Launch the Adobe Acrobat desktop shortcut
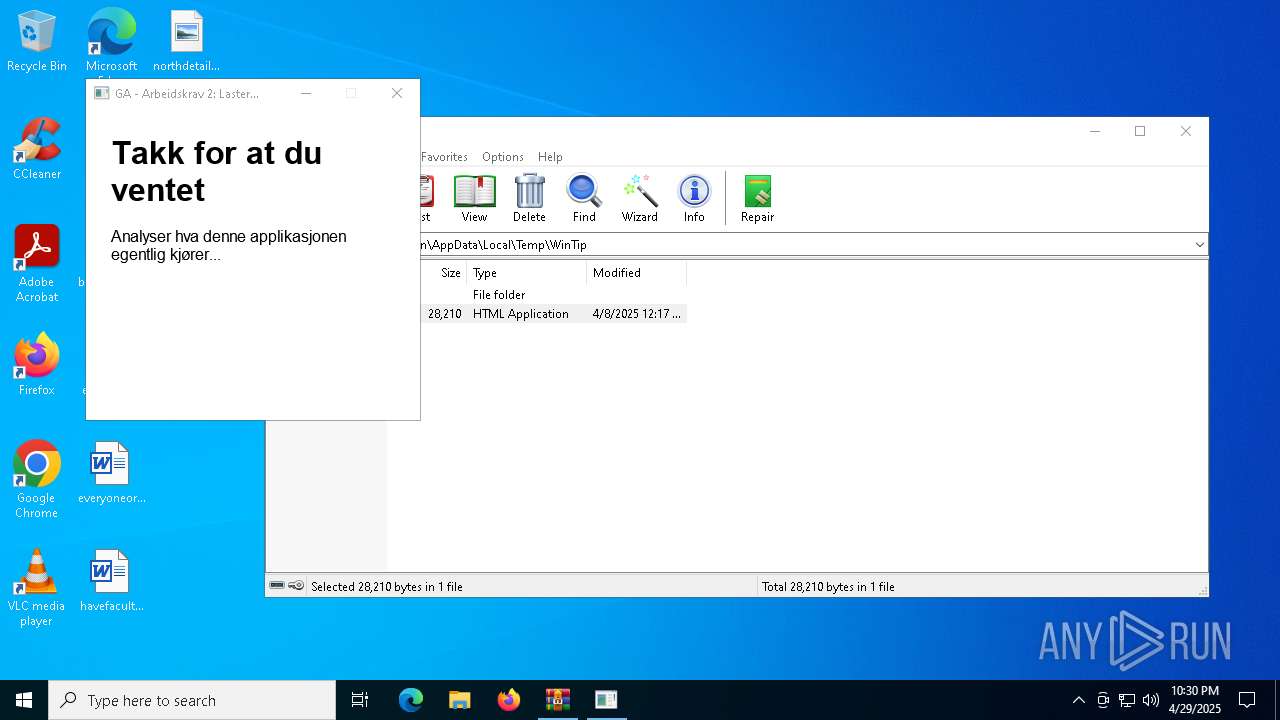This screenshot has width=1280, height=720. 37,264
